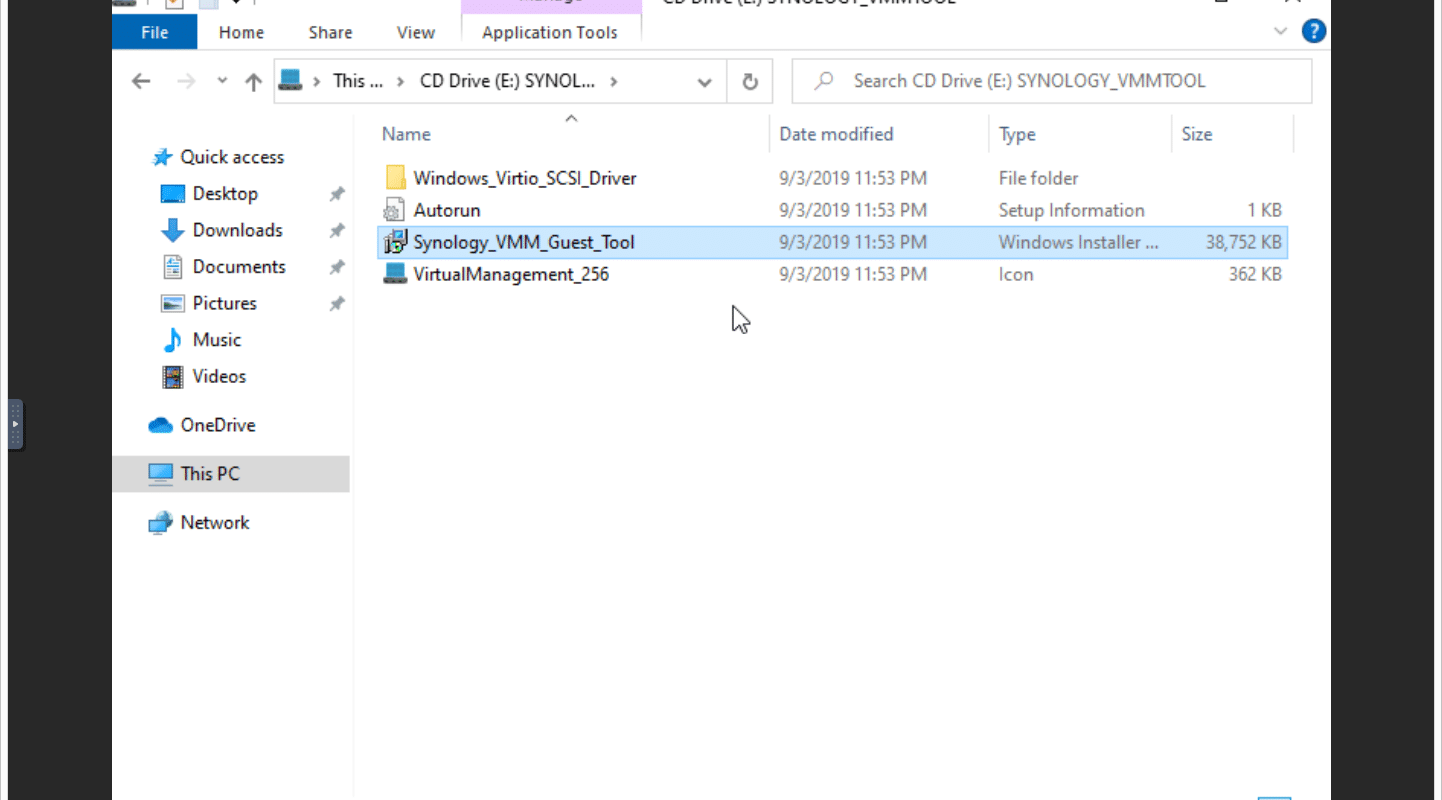Open the Share ribbon tab

pyautogui.click(x=330, y=32)
